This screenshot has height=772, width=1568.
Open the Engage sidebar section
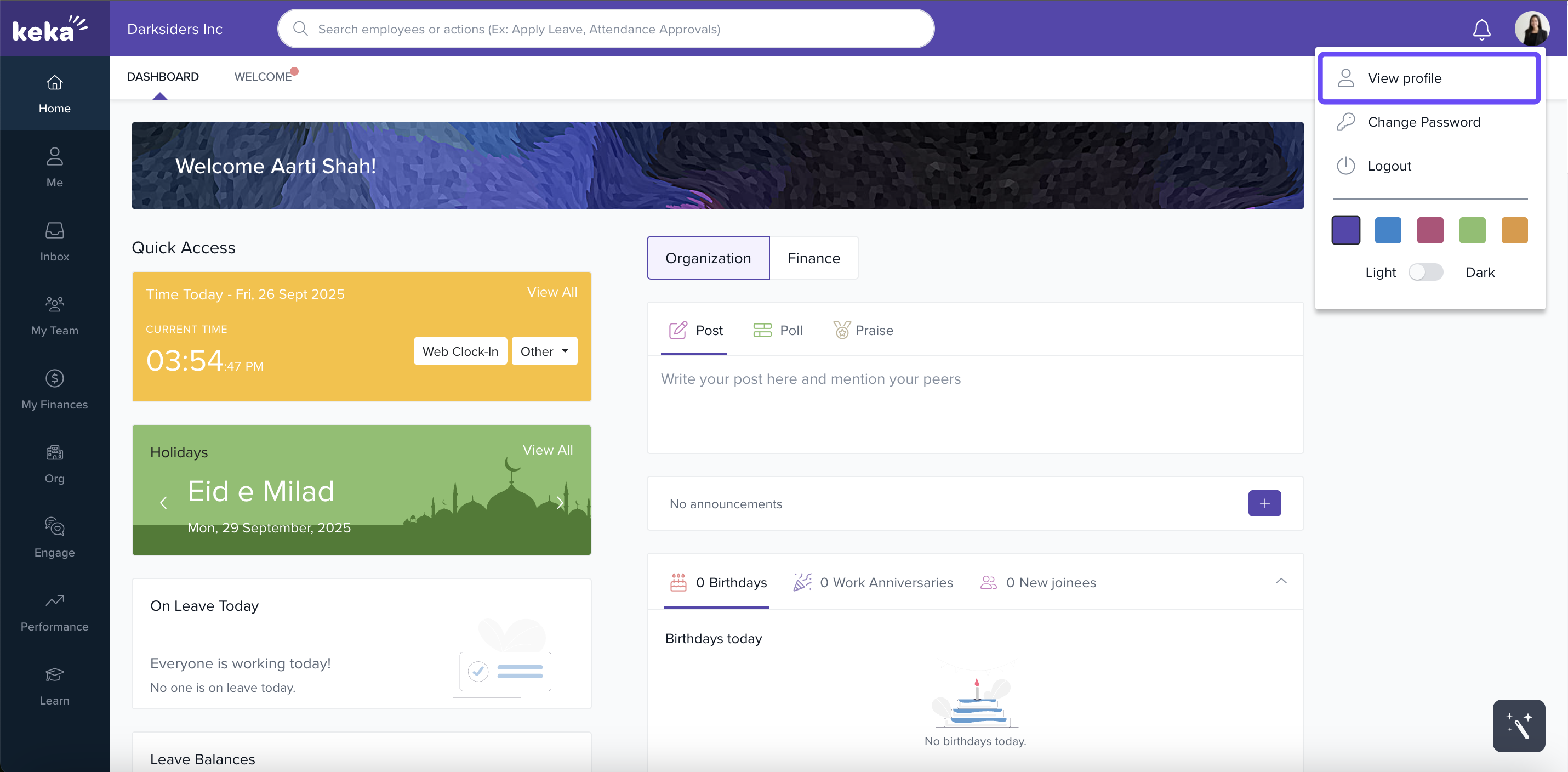tap(54, 537)
